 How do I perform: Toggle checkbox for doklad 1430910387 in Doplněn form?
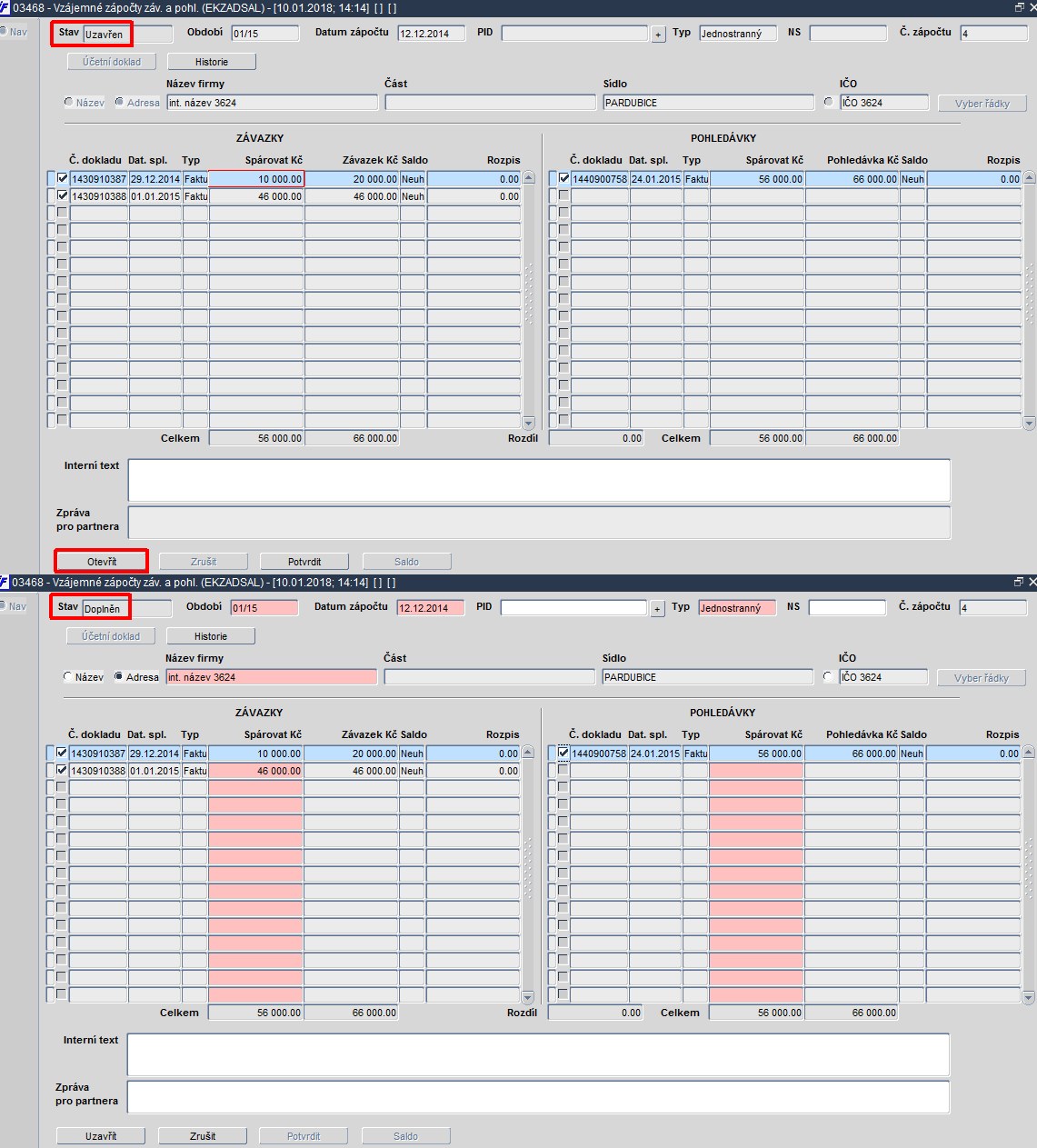coord(62,754)
